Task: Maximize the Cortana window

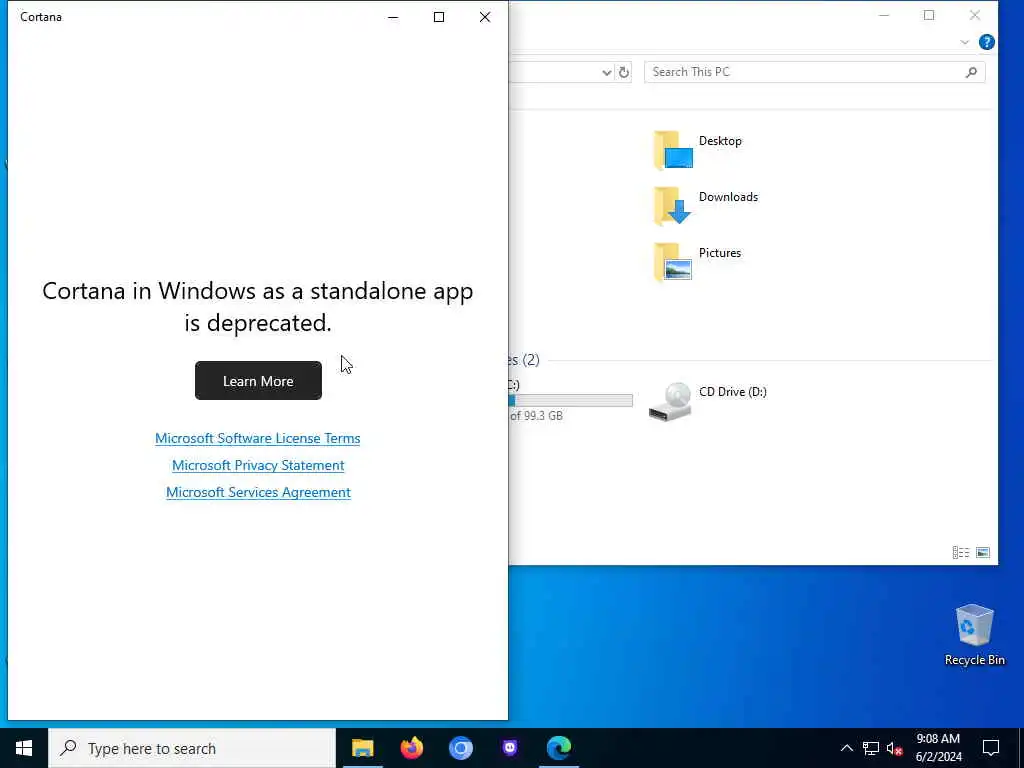Action: (439, 17)
